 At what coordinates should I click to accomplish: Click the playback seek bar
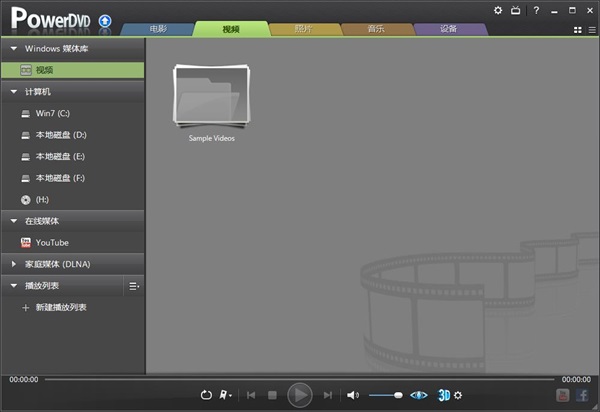coord(300,379)
